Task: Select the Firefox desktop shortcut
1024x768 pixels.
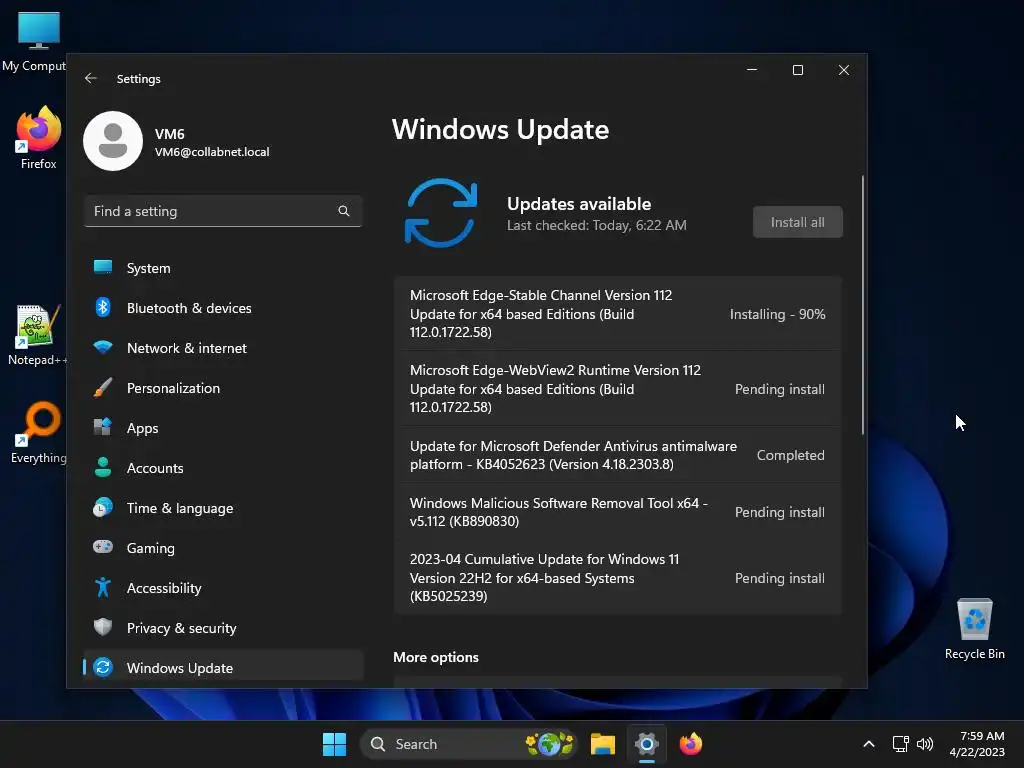Action: coord(38,138)
